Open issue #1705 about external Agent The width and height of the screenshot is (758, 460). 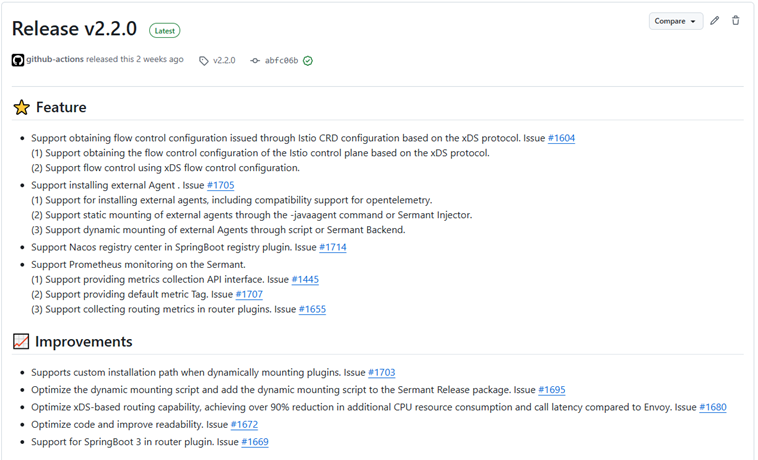(220, 185)
